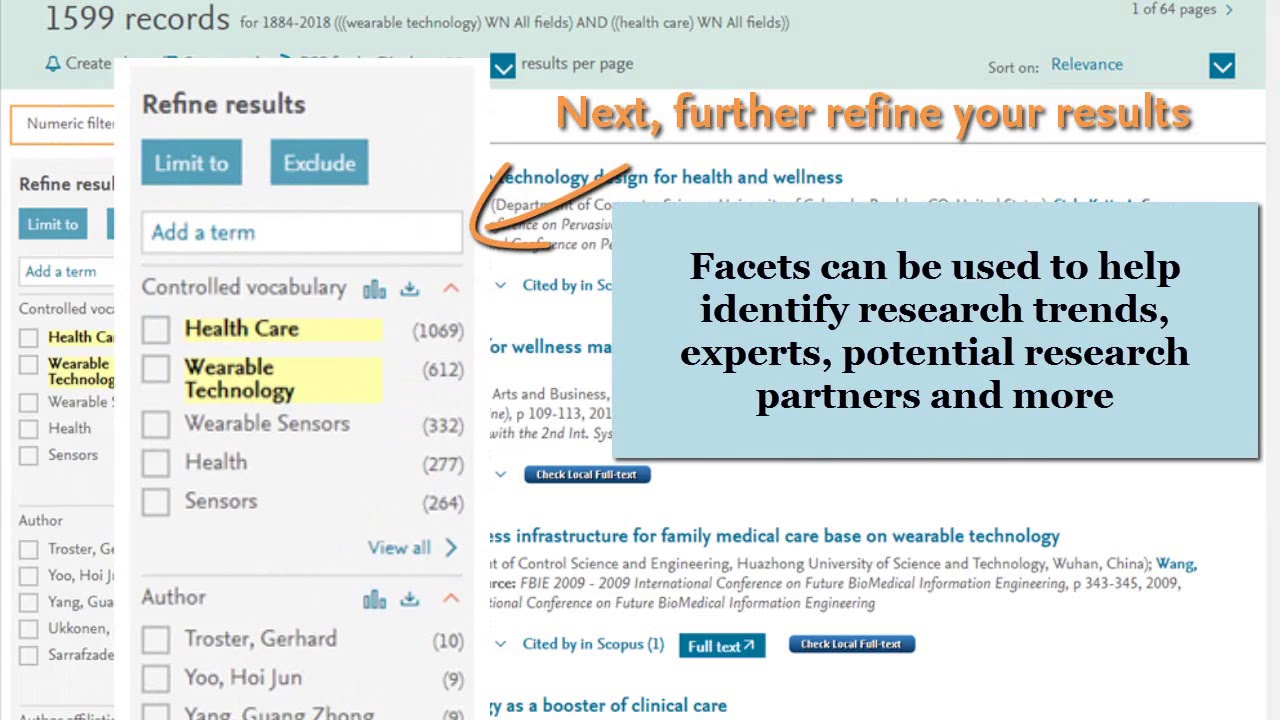Click the Wearable Sensors count (332)
This screenshot has width=1280, height=720.
[x=443, y=426]
